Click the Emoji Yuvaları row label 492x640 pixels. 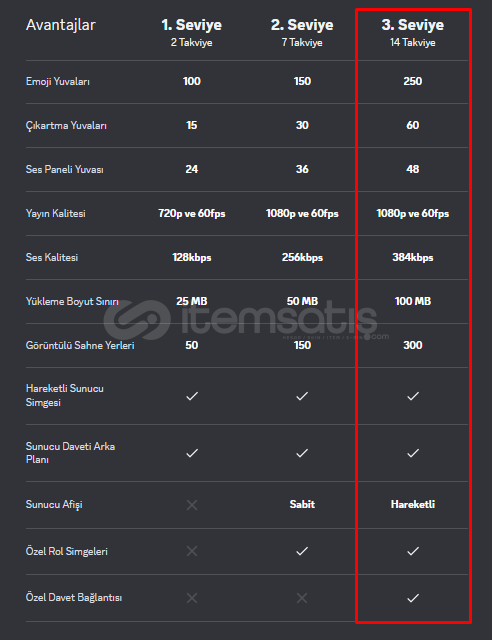[x=58, y=82]
